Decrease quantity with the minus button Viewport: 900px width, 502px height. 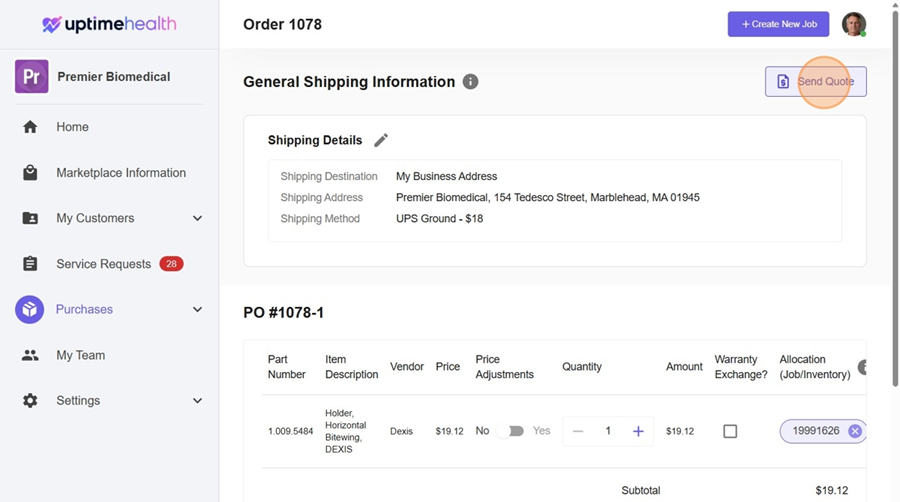coord(578,431)
